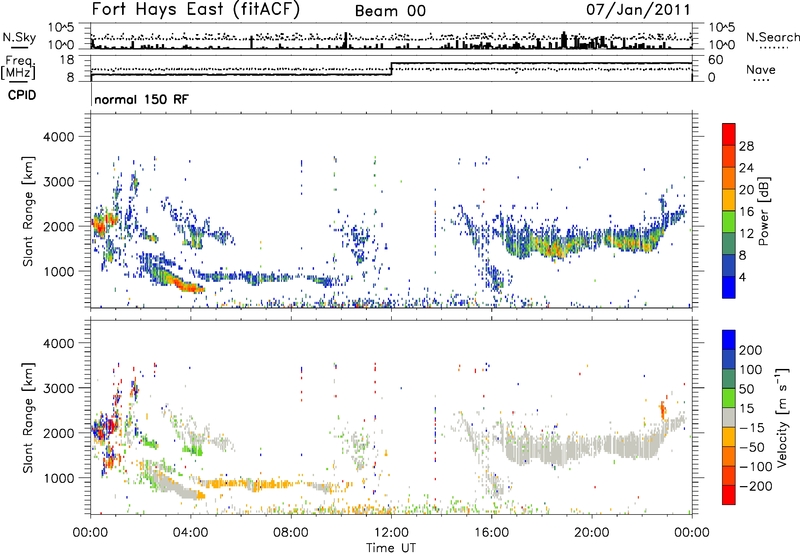Click the 'Beam 00' label
Screen dimensions: 800x554
point(390,11)
